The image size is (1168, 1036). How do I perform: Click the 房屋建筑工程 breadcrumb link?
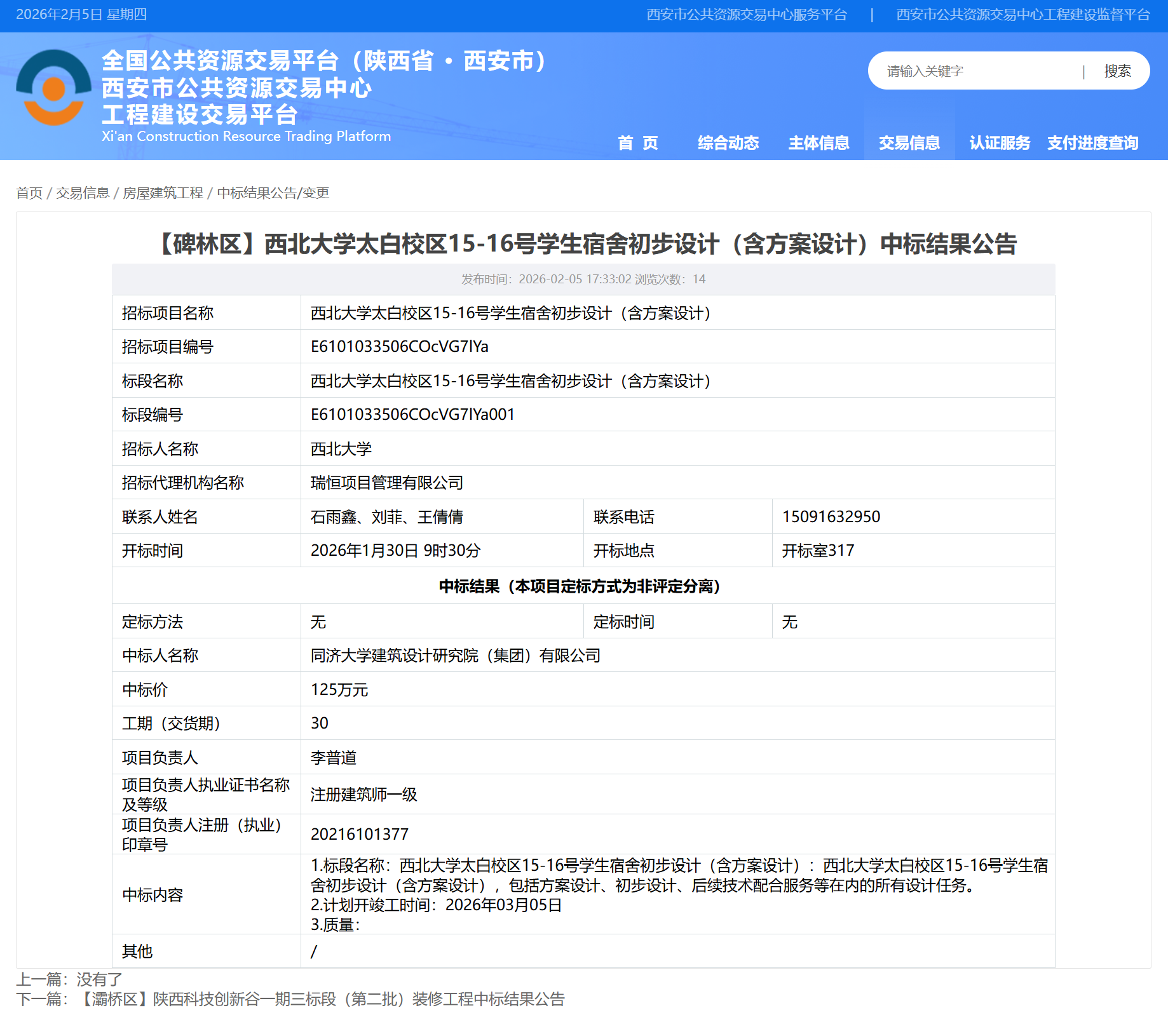coord(163,193)
